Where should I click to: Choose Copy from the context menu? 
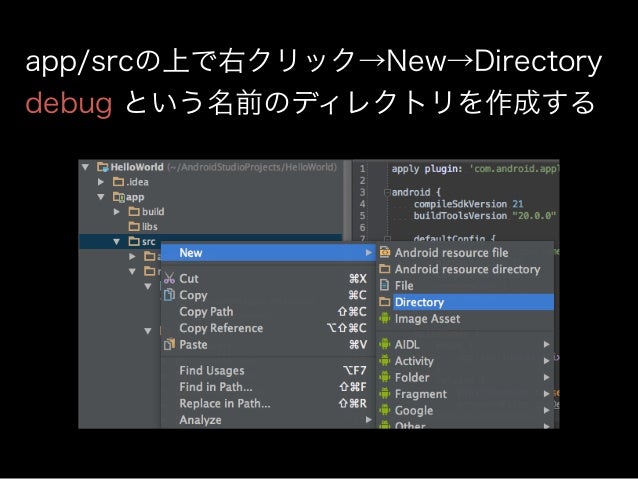(x=269, y=295)
